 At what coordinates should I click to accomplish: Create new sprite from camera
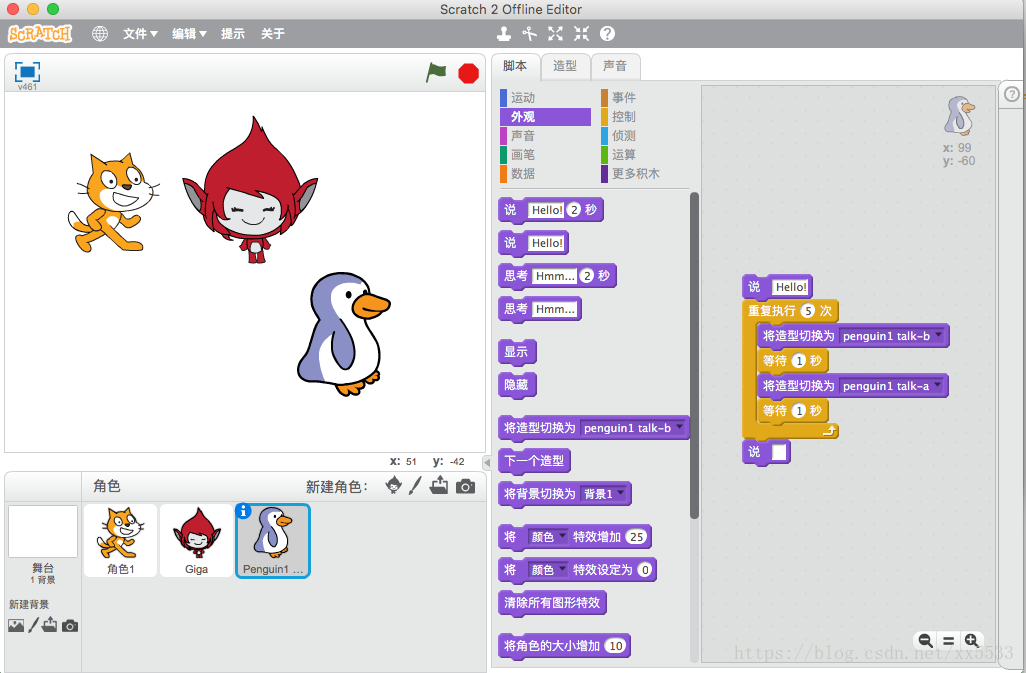coord(465,487)
